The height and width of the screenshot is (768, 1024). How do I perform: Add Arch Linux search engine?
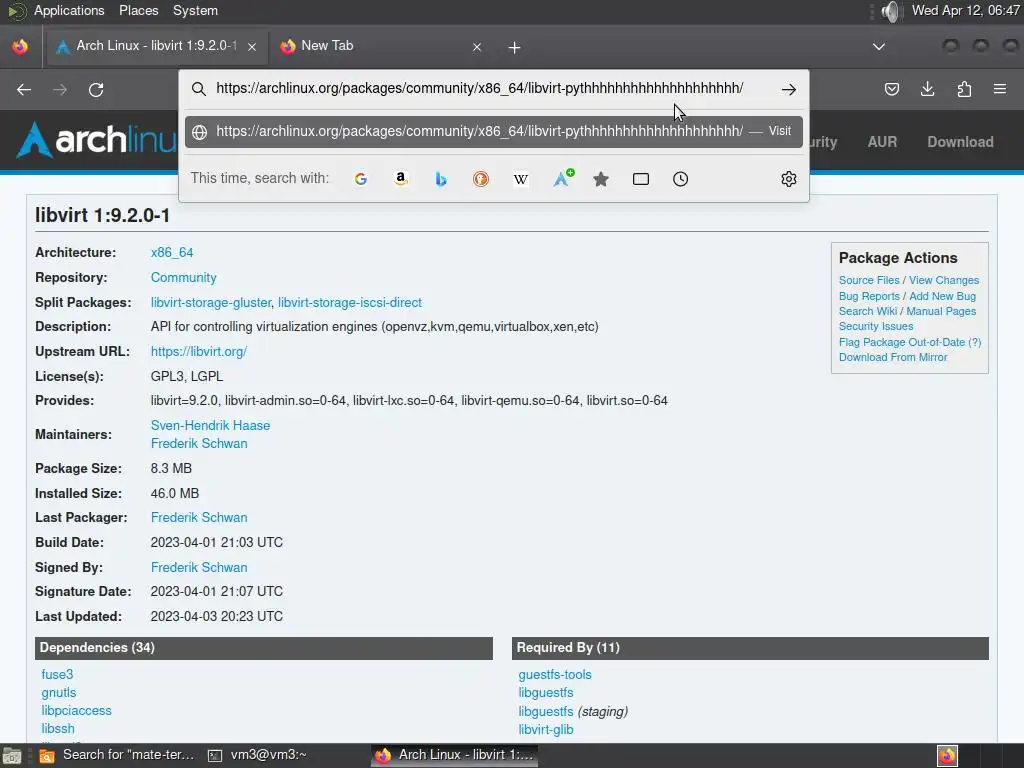tap(563, 178)
